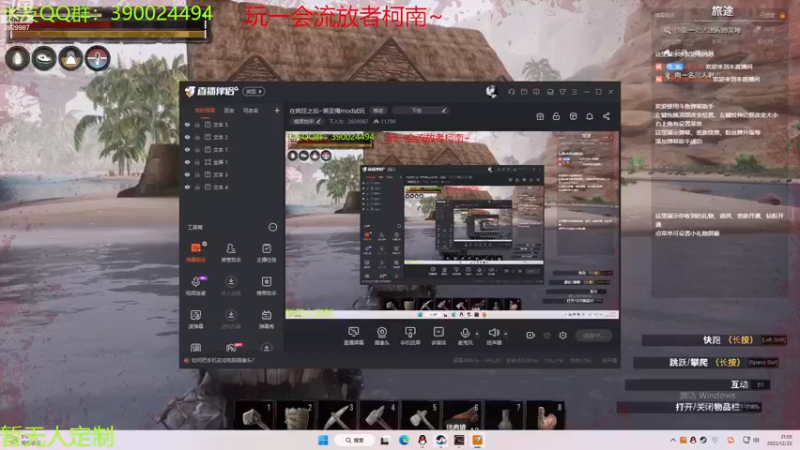Open the category selector pill with pencil icon
Image resolution: width=800 pixels, height=450 pixels.
coord(421,110)
